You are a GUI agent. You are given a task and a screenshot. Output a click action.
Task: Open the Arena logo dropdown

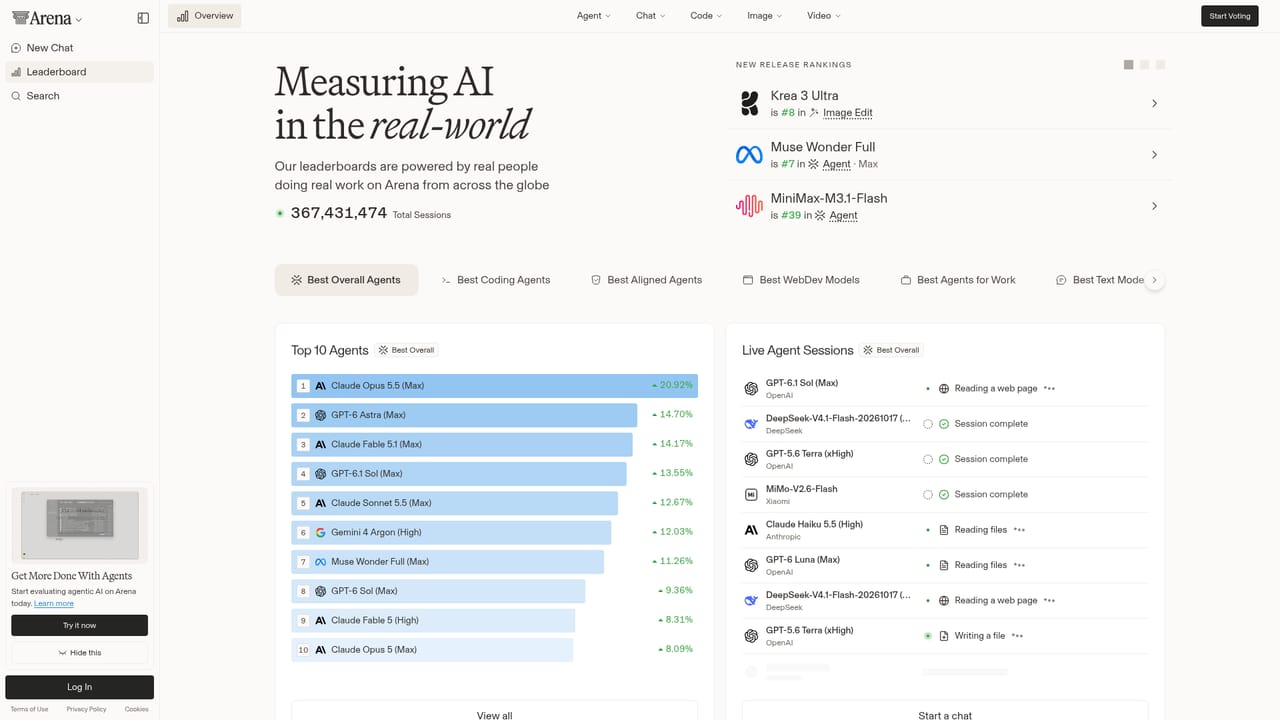(x=47, y=18)
